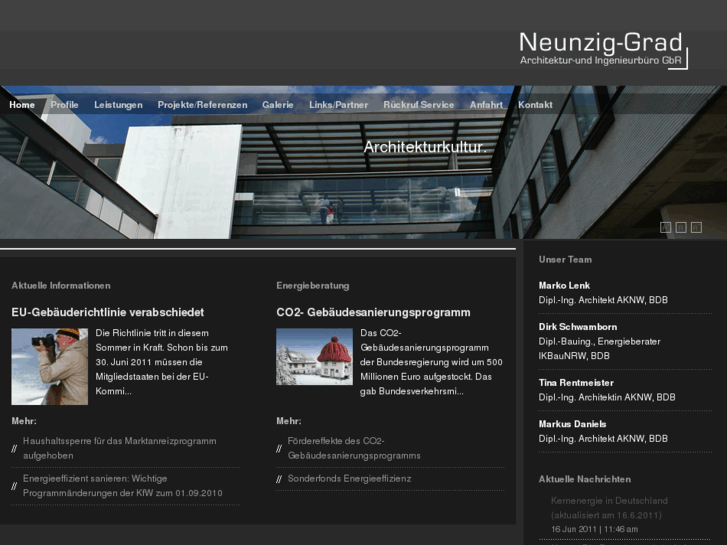
Task: Click the Aktuelle Informationen heading
Action: 61,285
